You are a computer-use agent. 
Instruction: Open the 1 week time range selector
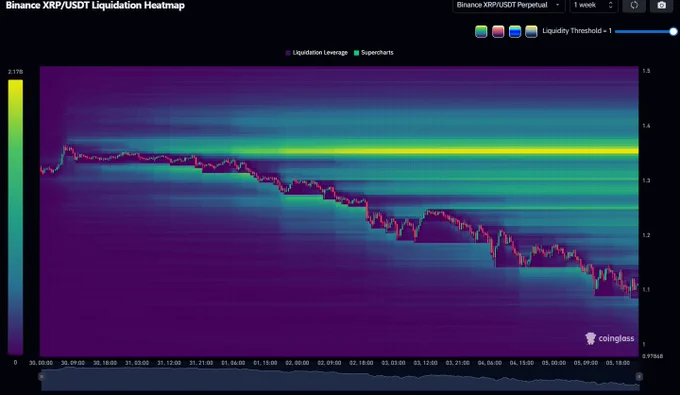tap(593, 5)
